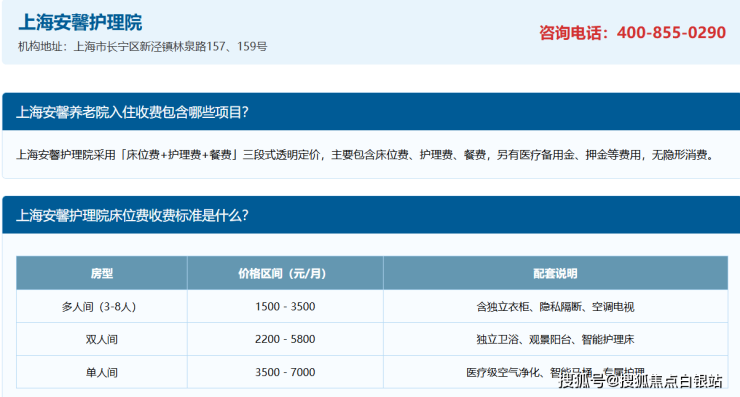740x397 pixels.
Task: Select the 1500 - 3500 price cell
Action: 285,306
